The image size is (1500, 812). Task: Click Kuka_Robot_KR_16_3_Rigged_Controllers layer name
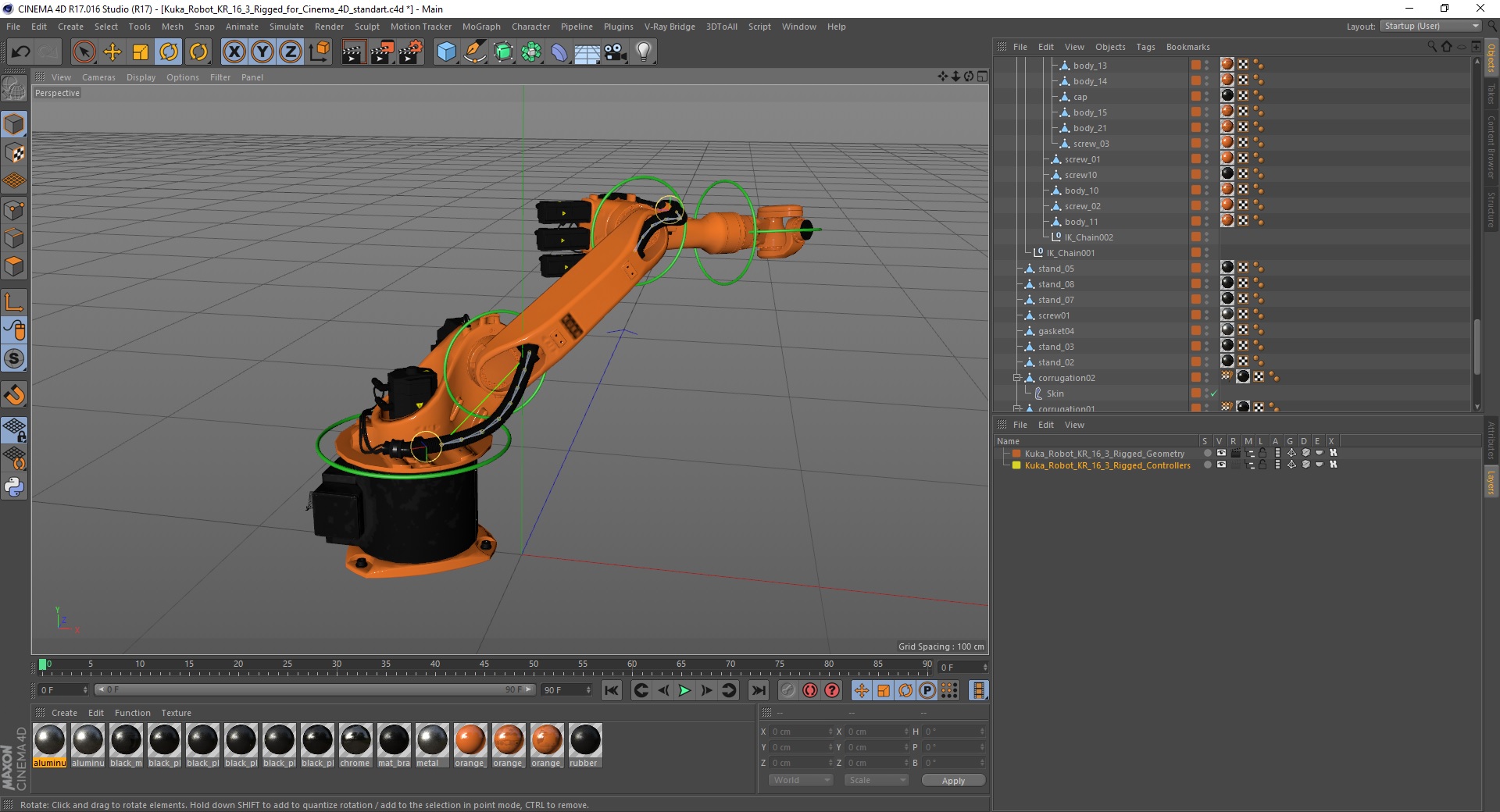1107,465
